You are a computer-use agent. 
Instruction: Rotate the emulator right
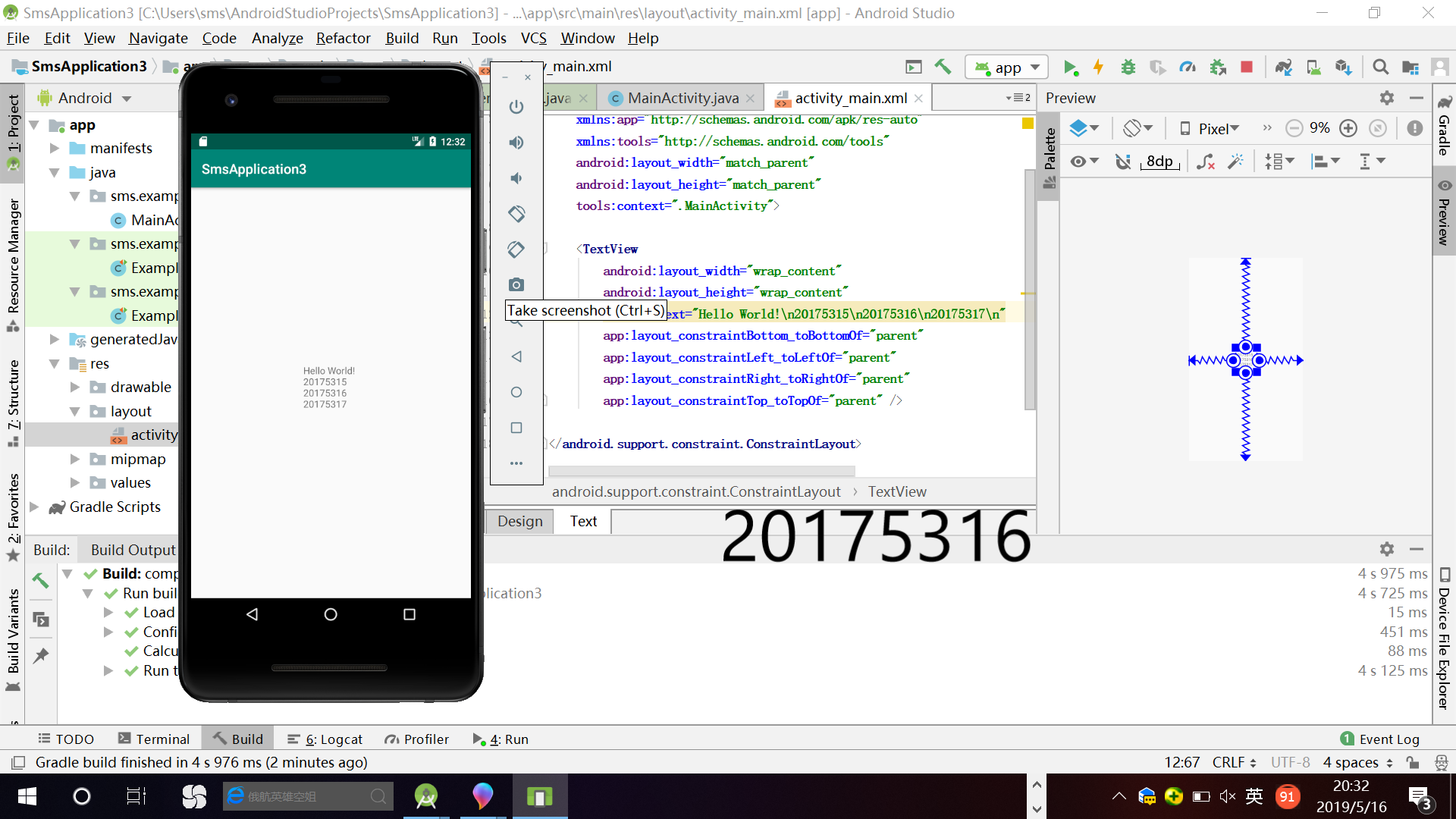pyautogui.click(x=516, y=249)
